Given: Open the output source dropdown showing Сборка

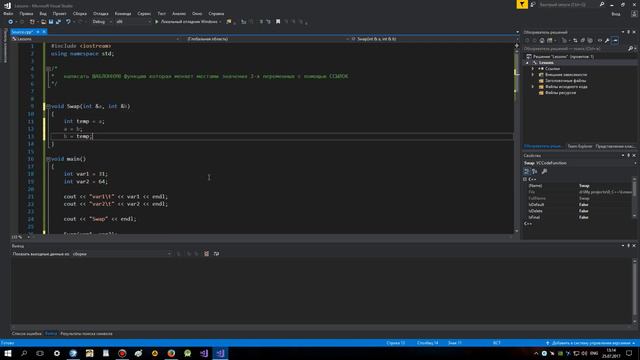Looking at the screenshot, I should pyautogui.click(x=122, y=254).
